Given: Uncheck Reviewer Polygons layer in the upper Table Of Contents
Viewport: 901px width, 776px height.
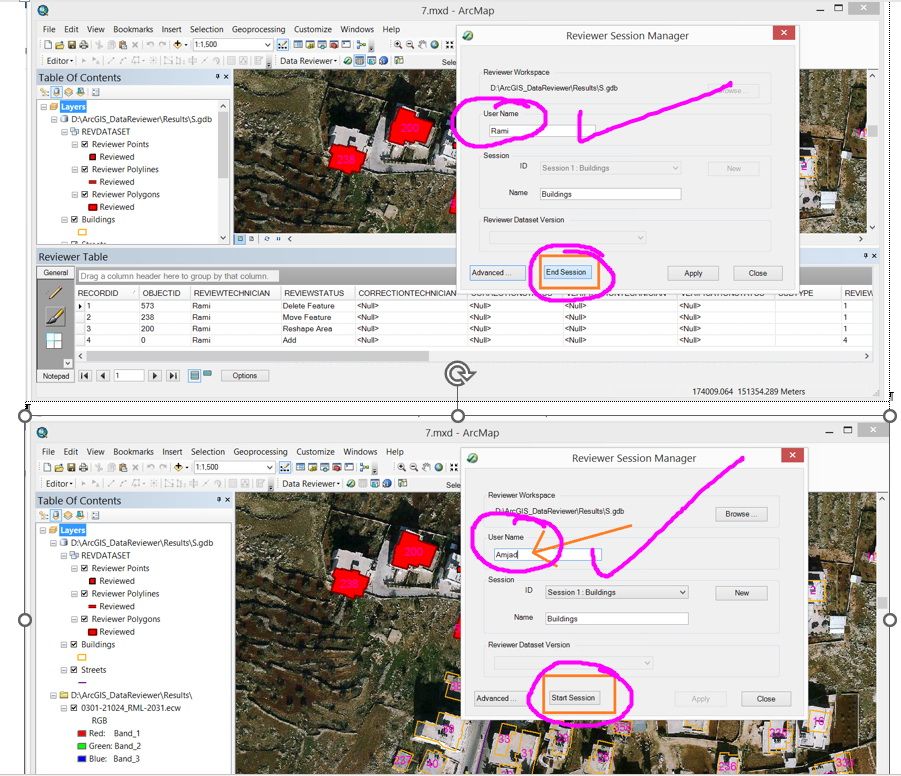Looking at the screenshot, I should [85, 195].
